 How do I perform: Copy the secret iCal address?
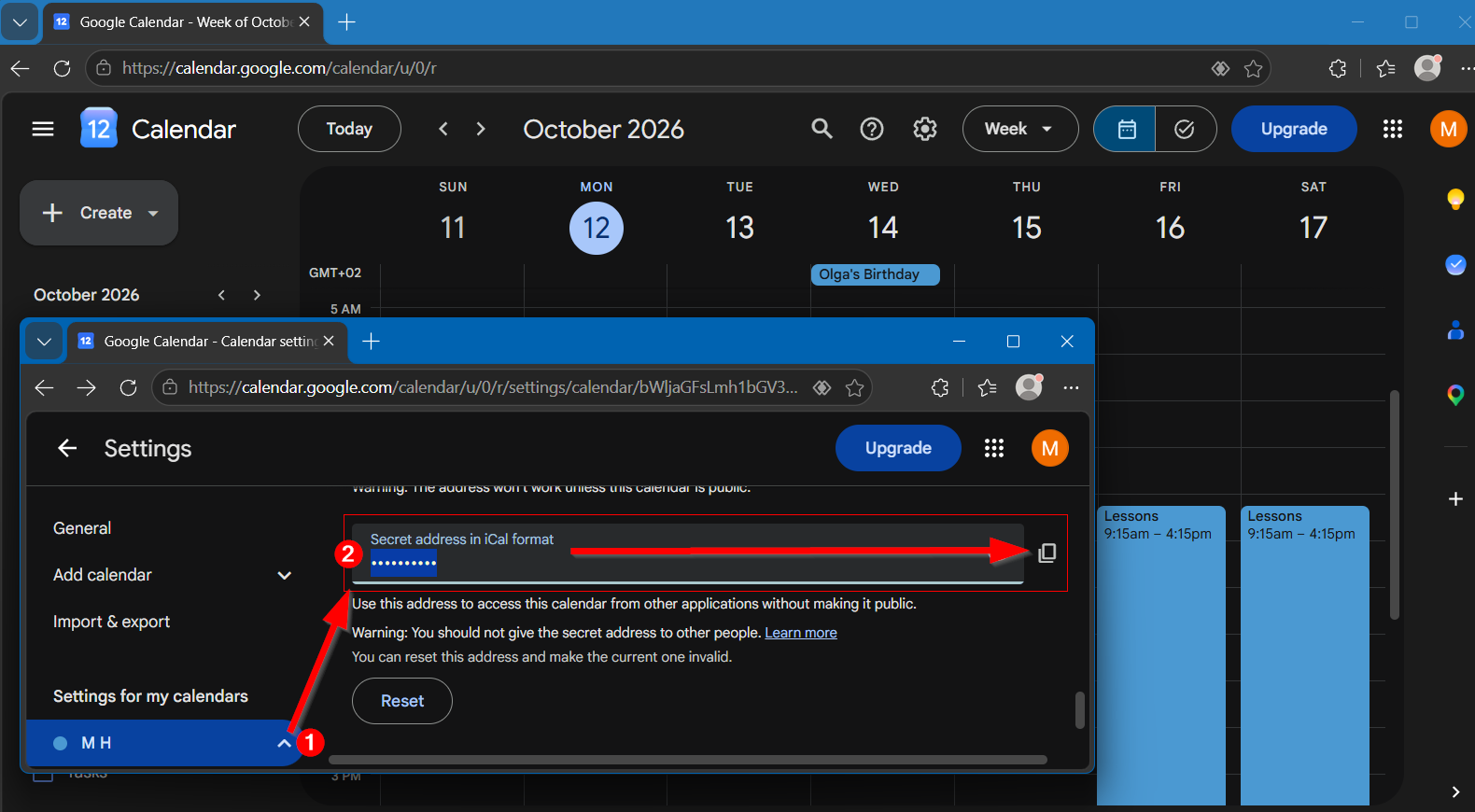point(1047,553)
